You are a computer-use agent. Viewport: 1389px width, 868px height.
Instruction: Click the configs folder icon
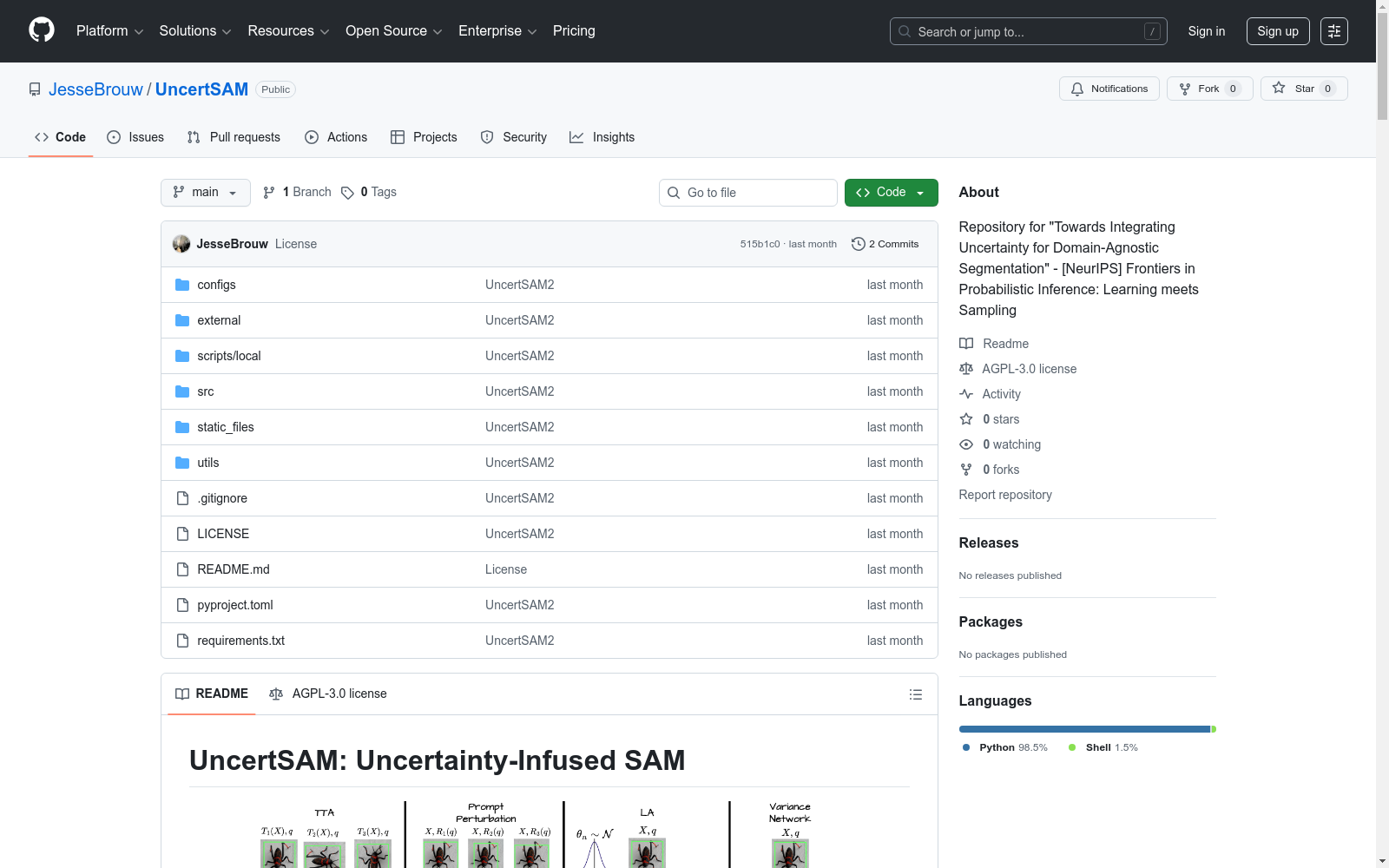click(x=182, y=285)
